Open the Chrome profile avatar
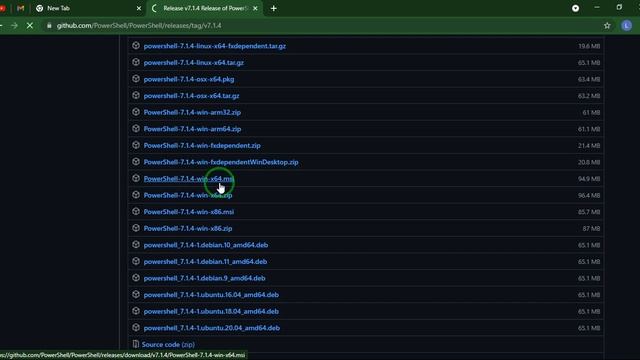 click(x=627, y=25)
